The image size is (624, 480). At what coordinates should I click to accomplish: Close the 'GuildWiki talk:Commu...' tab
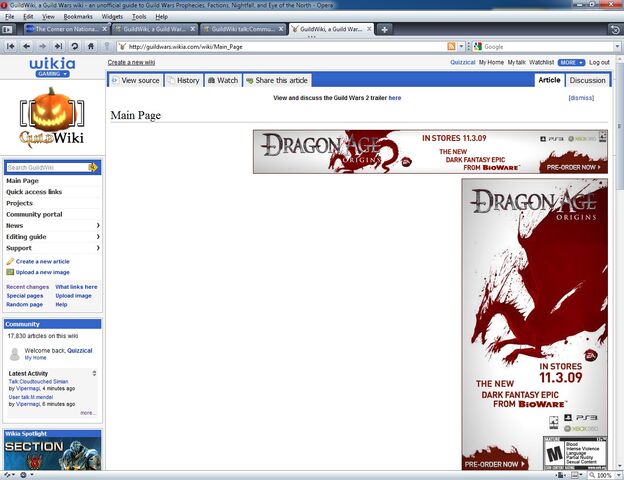click(x=281, y=29)
